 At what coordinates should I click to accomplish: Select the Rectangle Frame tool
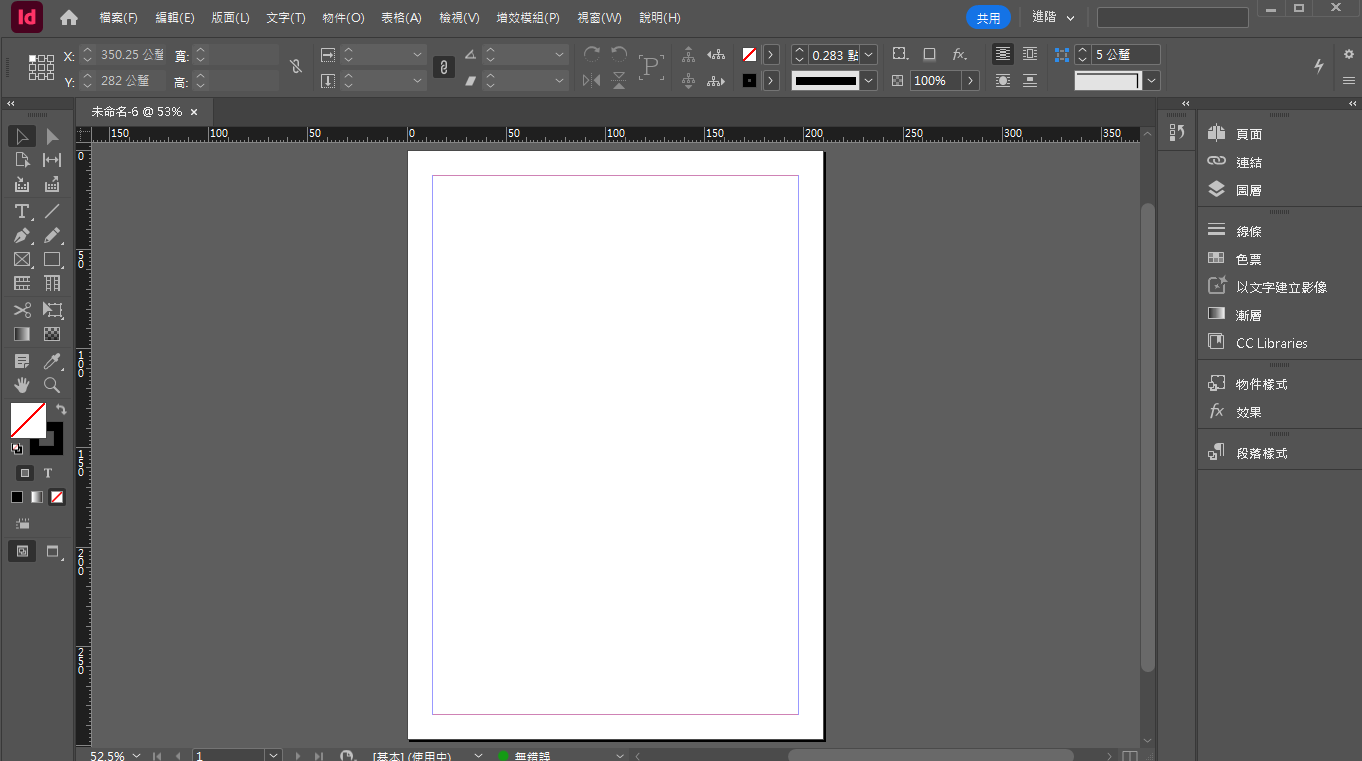[x=21, y=260]
